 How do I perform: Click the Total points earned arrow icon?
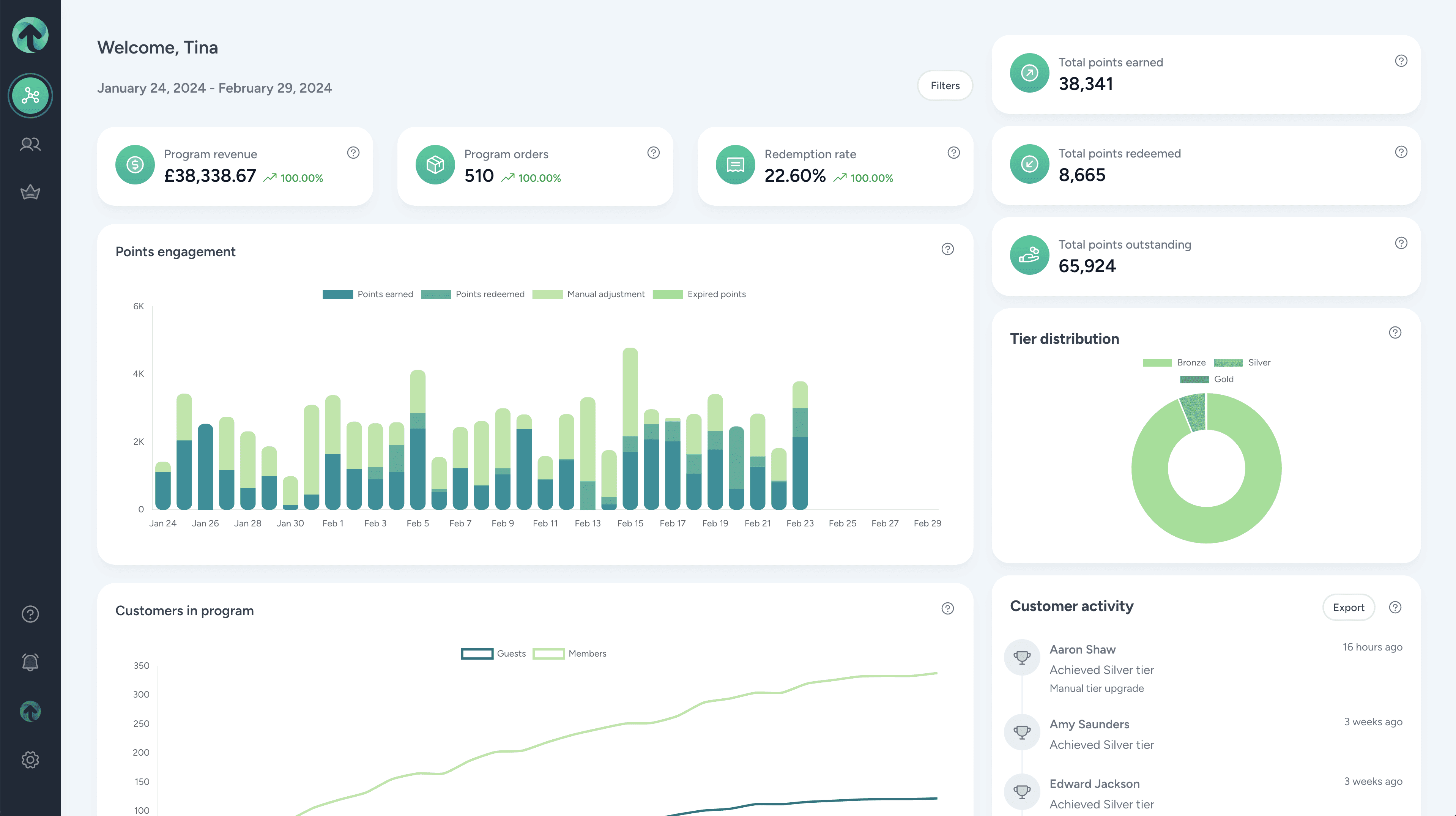1030,73
